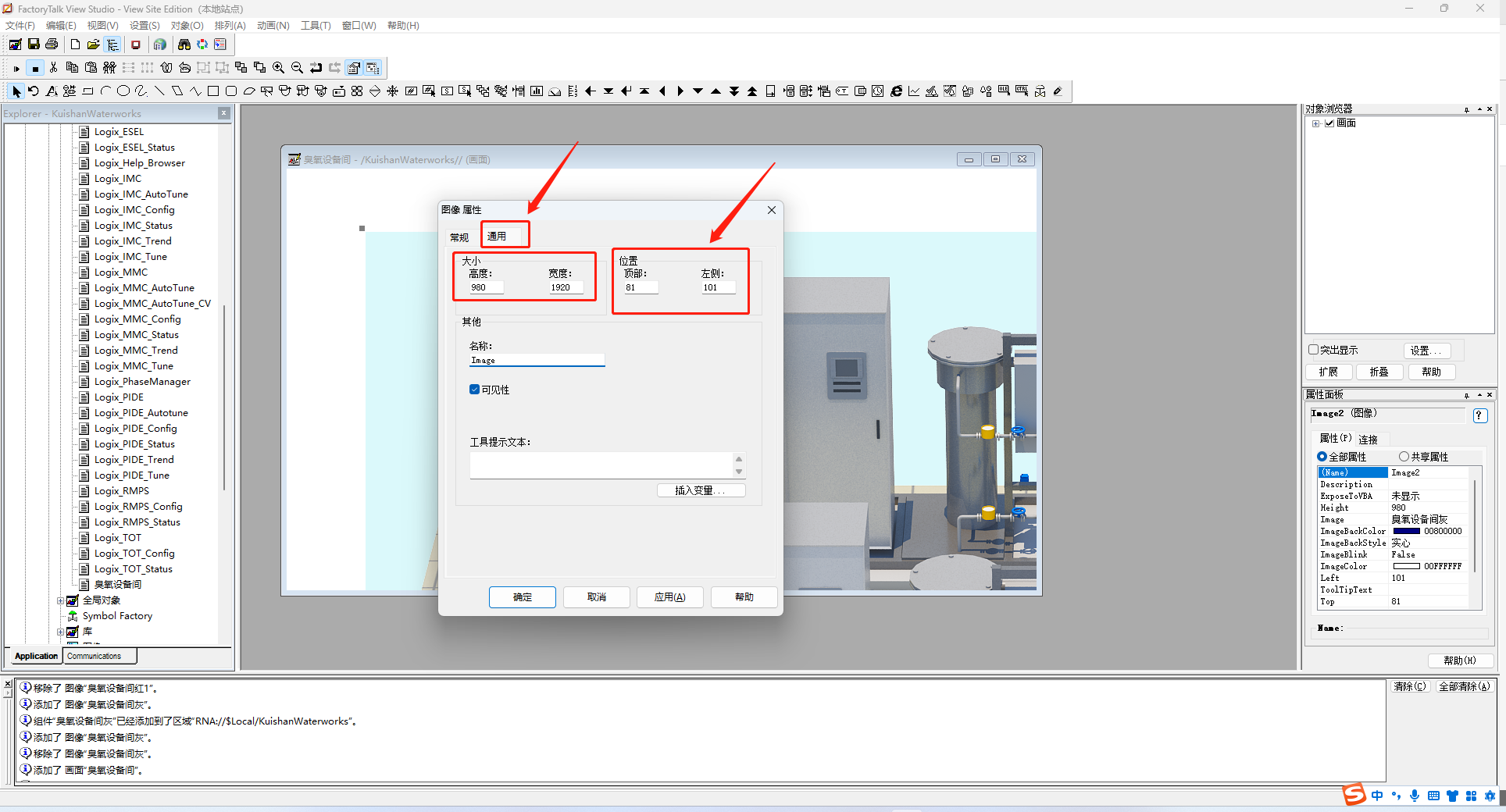Select the Trend chart object tool
Viewport: 1506px width, 812px height.
coord(914,91)
